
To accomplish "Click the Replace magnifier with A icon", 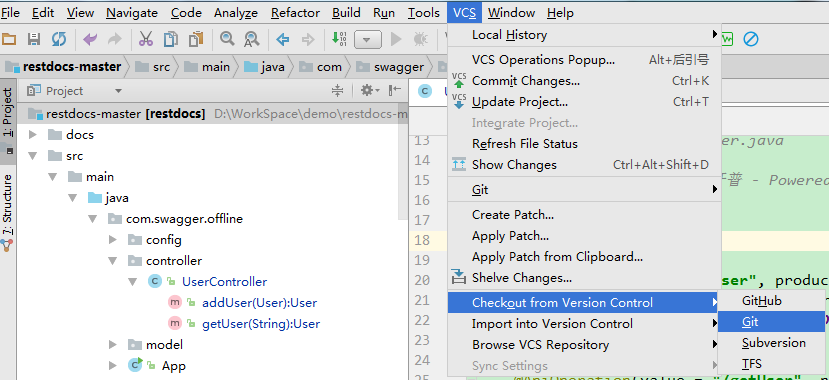I will pos(252,39).
